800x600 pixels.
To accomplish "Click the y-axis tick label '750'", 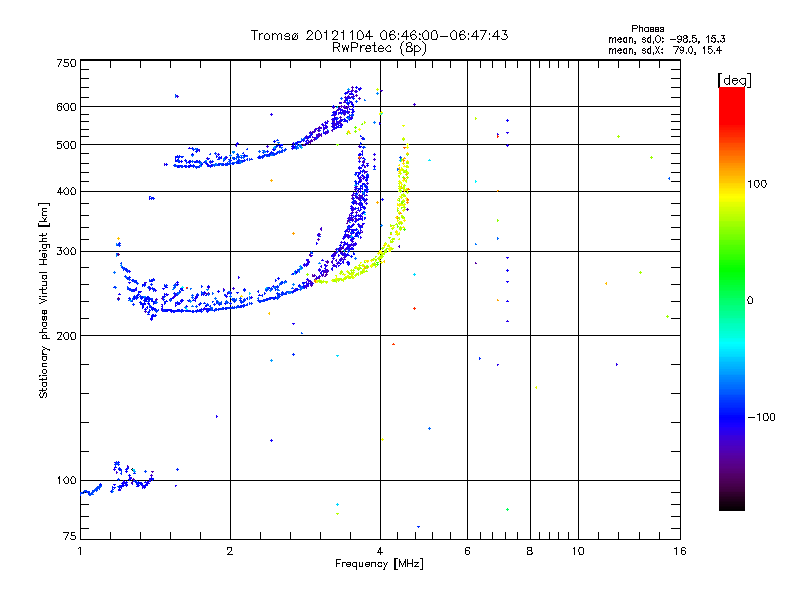I will click(x=66, y=63).
